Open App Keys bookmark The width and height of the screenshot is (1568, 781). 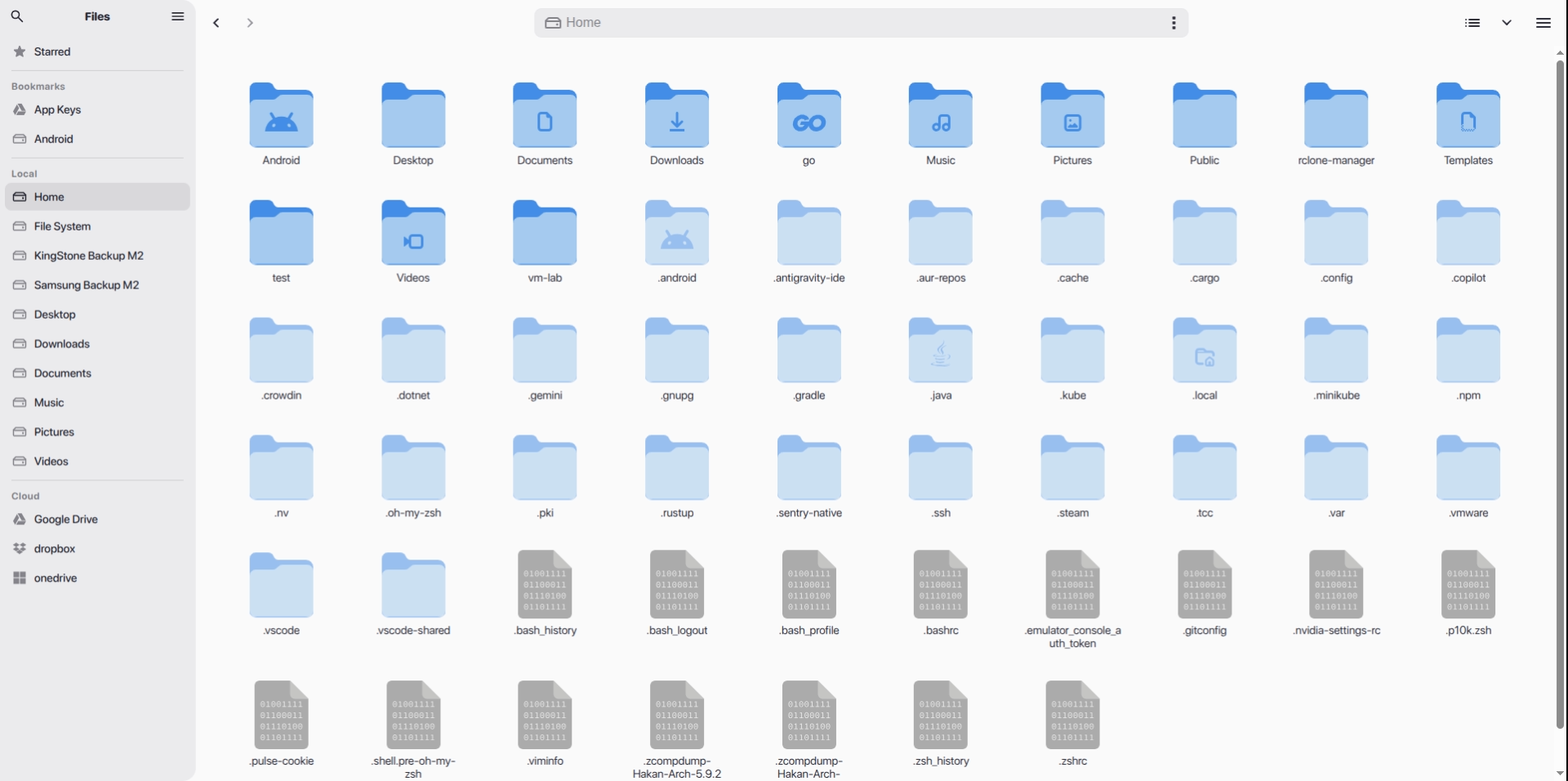[x=97, y=109]
